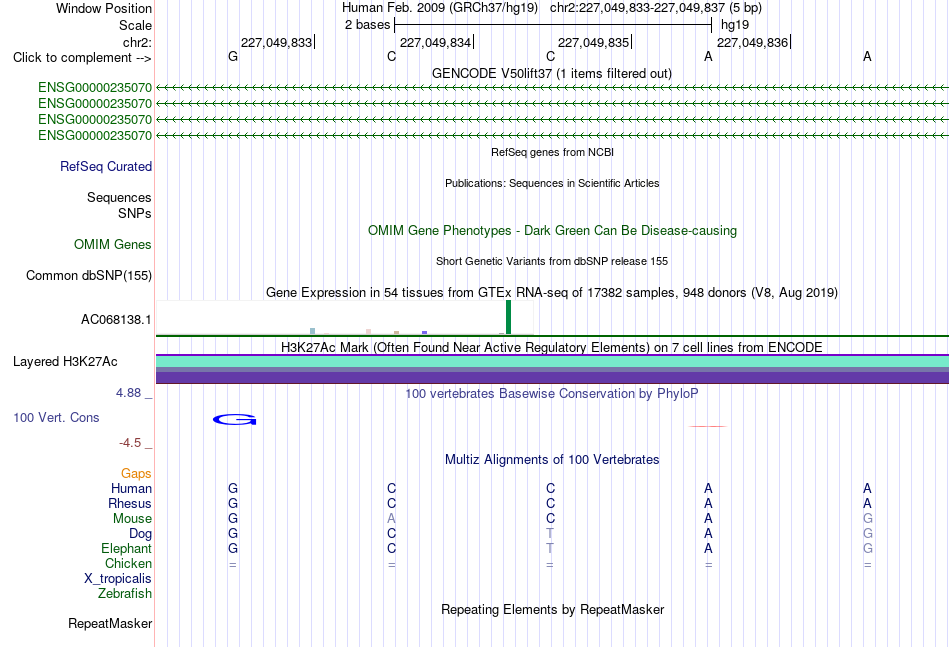Viewport: 950px width, 647px height.
Task: Click the Human Feb. 2009 (GRCh37/hg19) header text
Action: tap(440, 8)
